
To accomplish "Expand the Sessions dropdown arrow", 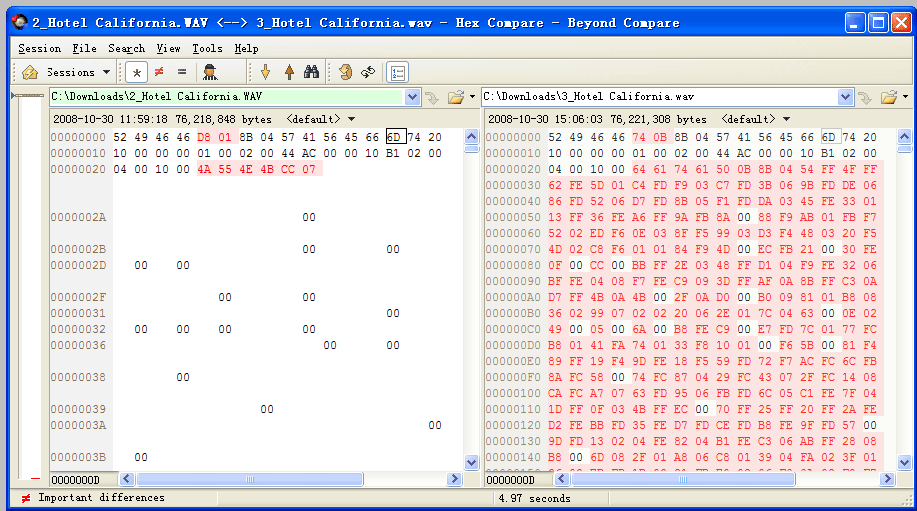I will pyautogui.click(x=106, y=72).
